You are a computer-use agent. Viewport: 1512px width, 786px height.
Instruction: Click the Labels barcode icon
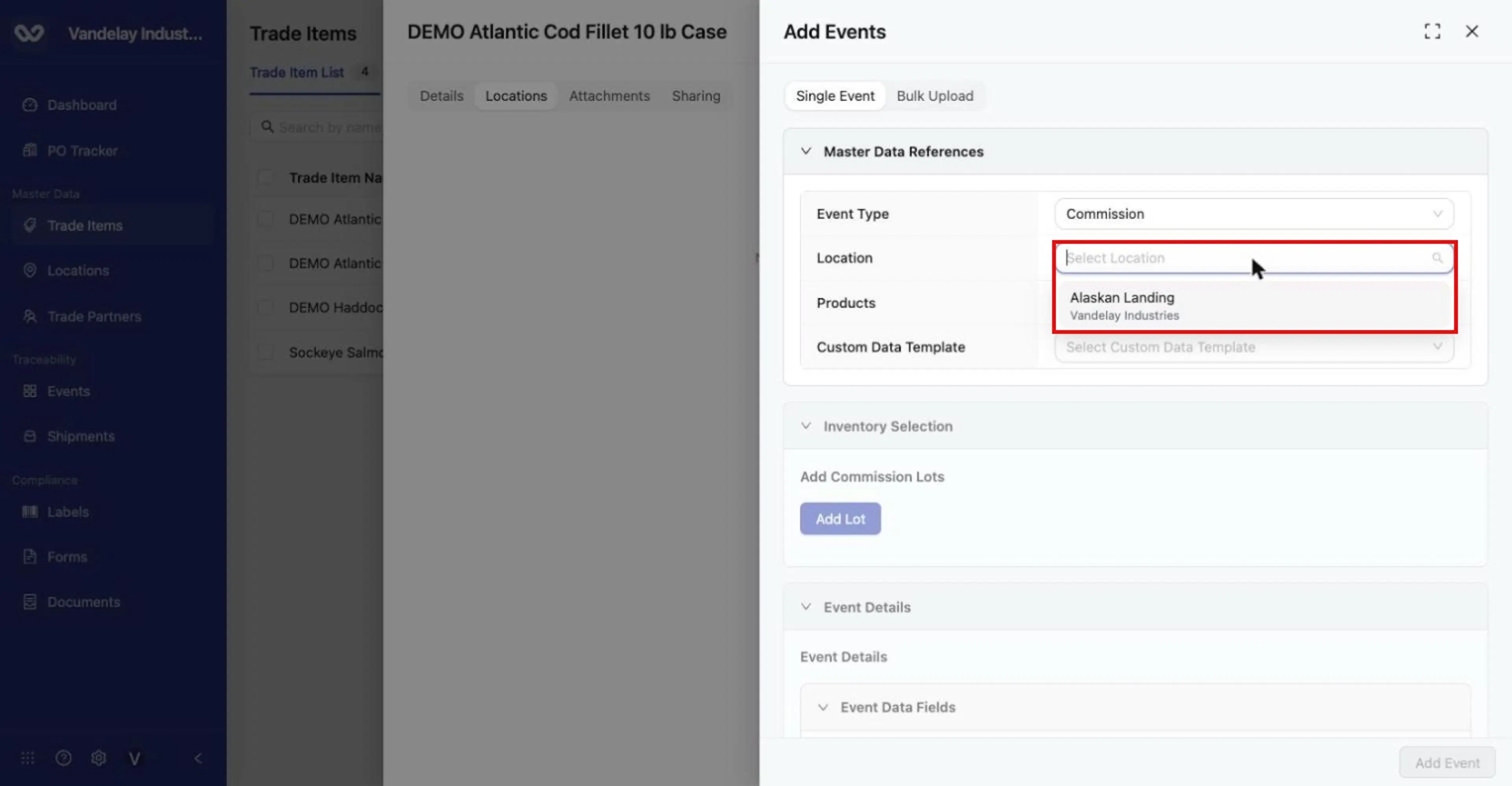pyautogui.click(x=30, y=511)
